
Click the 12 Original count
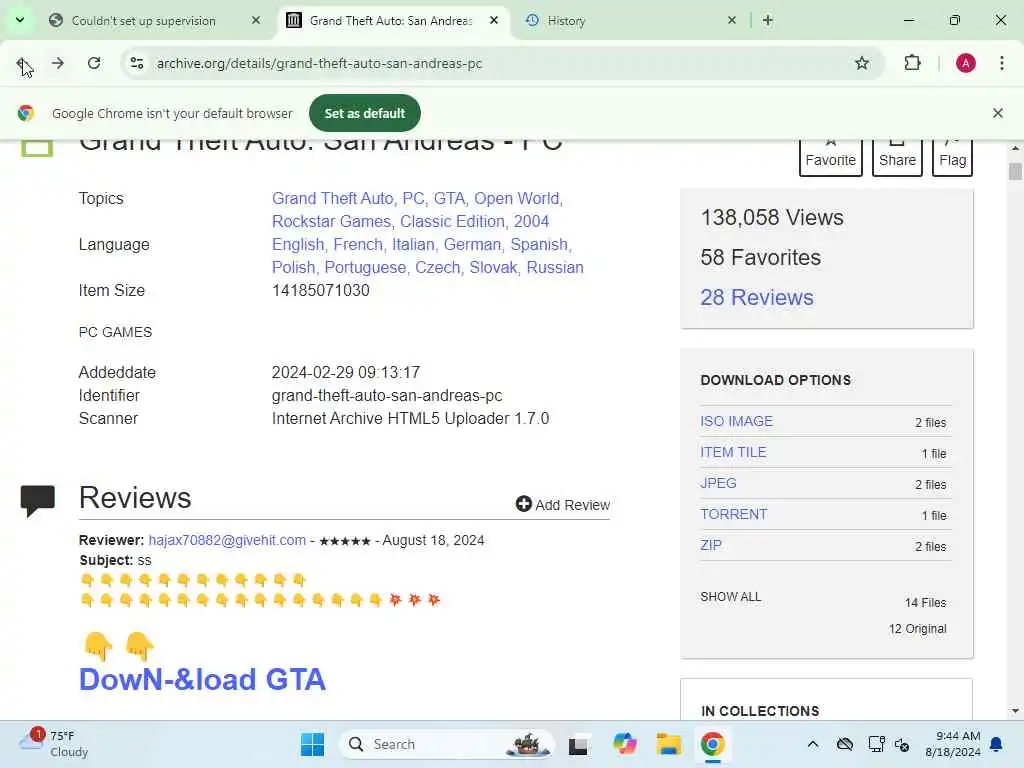(918, 629)
